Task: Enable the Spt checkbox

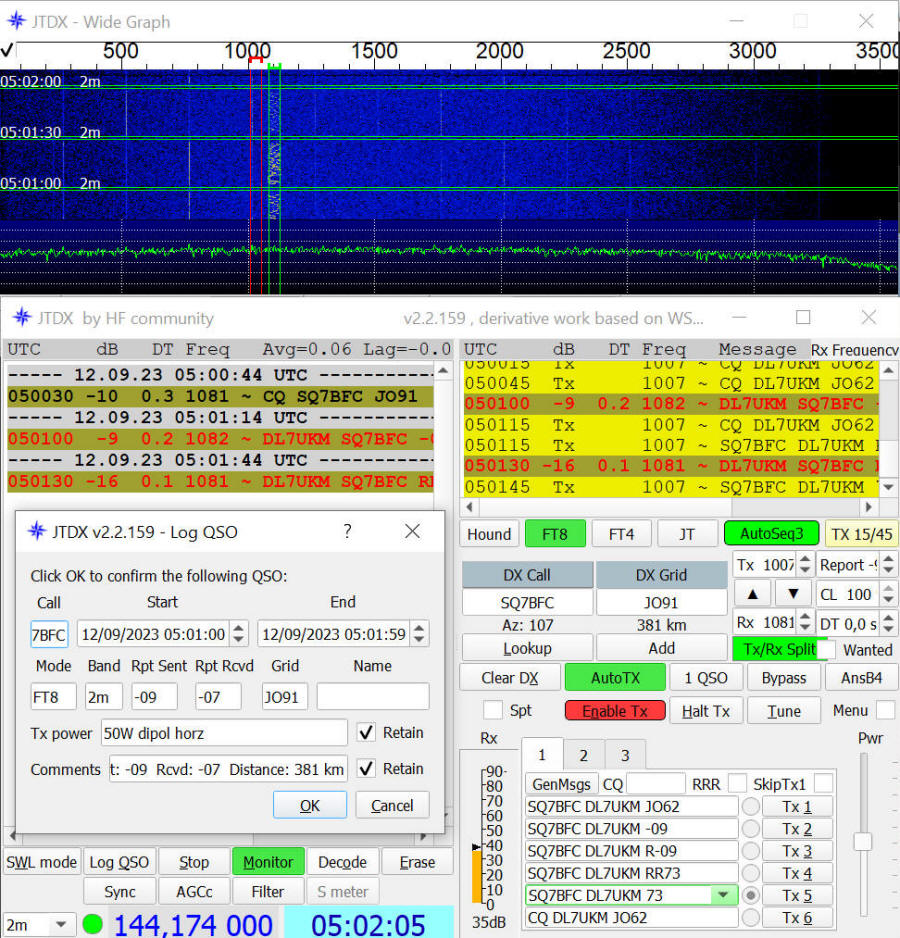Action: pos(492,710)
